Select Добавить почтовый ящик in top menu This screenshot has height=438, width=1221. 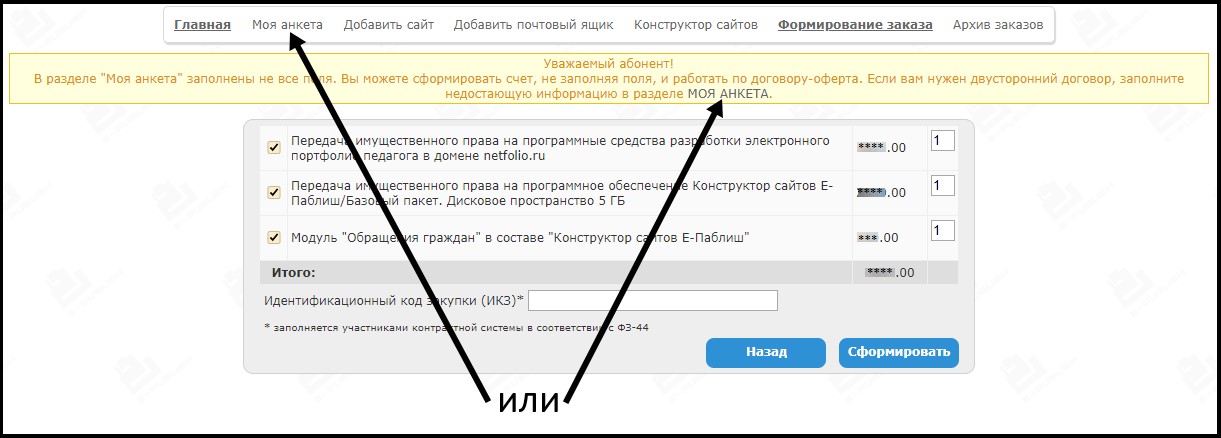tap(534, 24)
